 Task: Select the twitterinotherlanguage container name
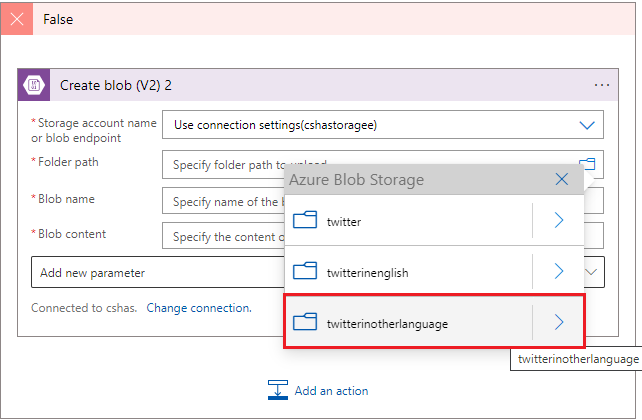tap(387, 324)
